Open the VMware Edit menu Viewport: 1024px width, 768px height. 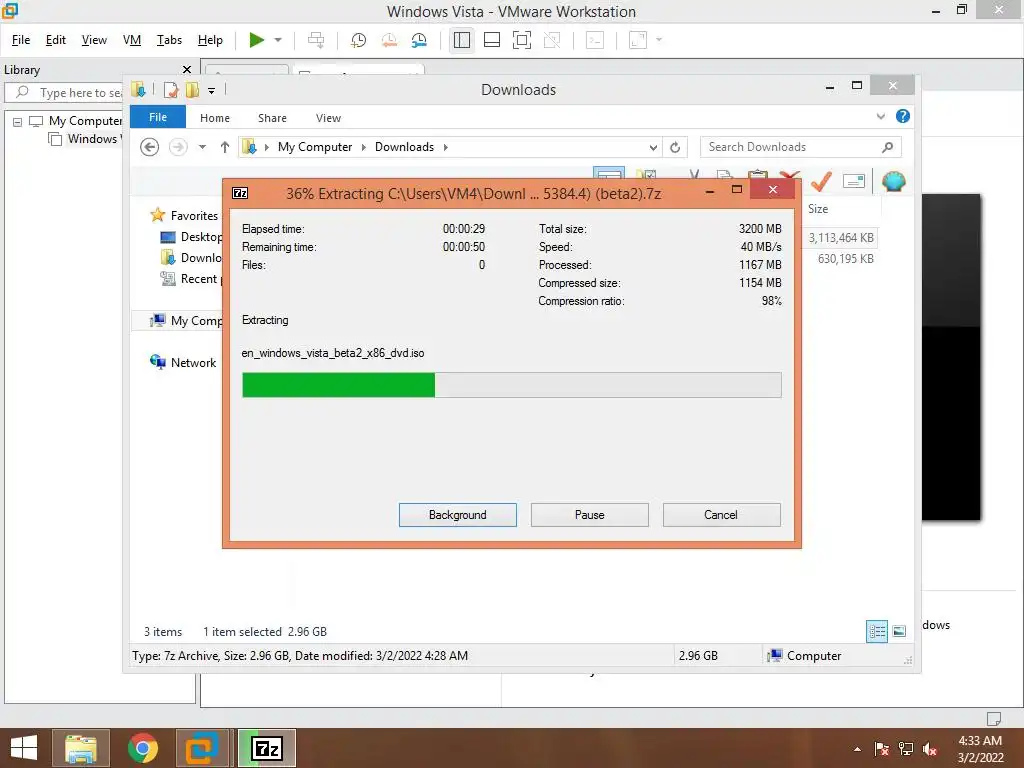pos(56,40)
